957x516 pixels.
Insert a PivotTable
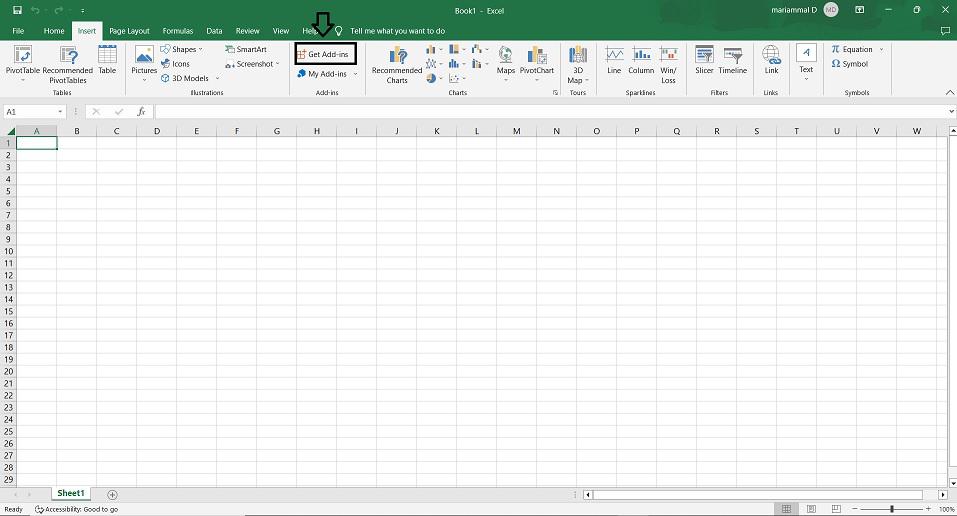pos(22,61)
